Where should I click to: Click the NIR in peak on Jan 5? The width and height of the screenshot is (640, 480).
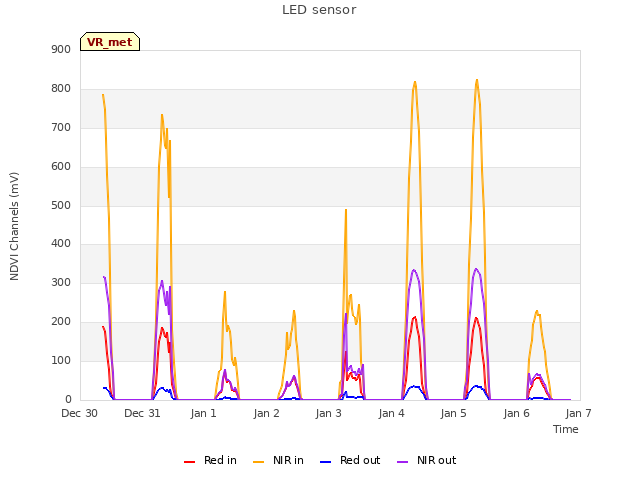477,80
